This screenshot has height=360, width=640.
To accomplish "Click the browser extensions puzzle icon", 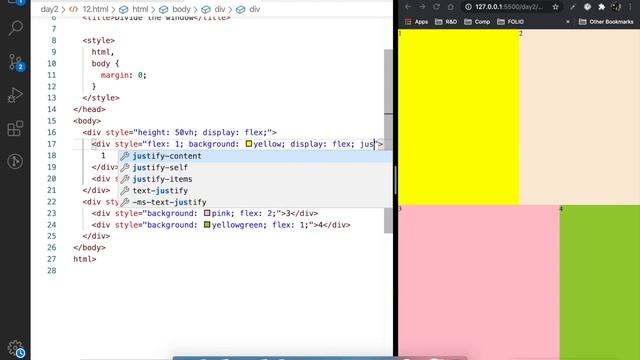I will 602,7.
